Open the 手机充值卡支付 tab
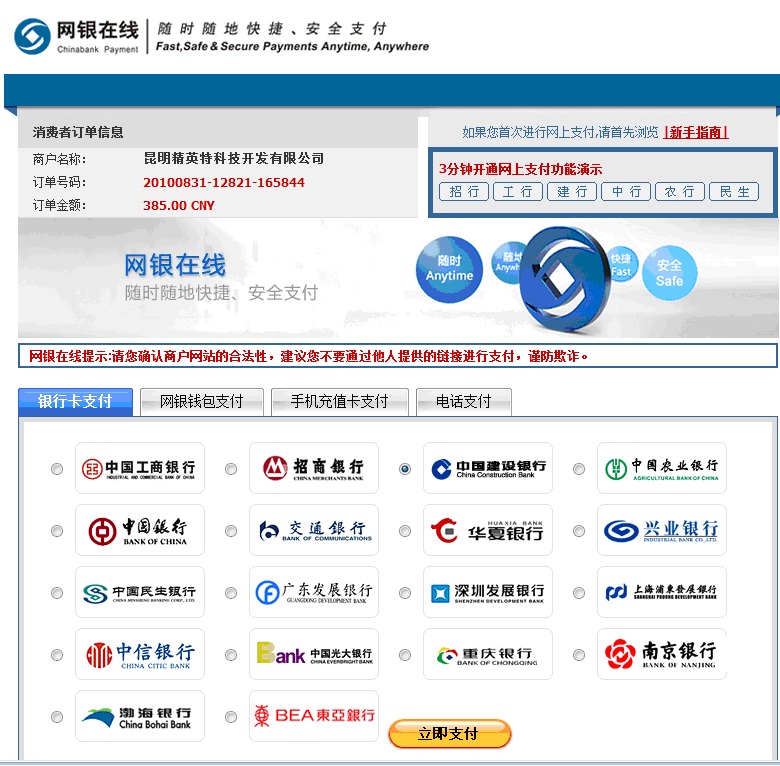Screen dimensions: 780x766 tap(339, 401)
